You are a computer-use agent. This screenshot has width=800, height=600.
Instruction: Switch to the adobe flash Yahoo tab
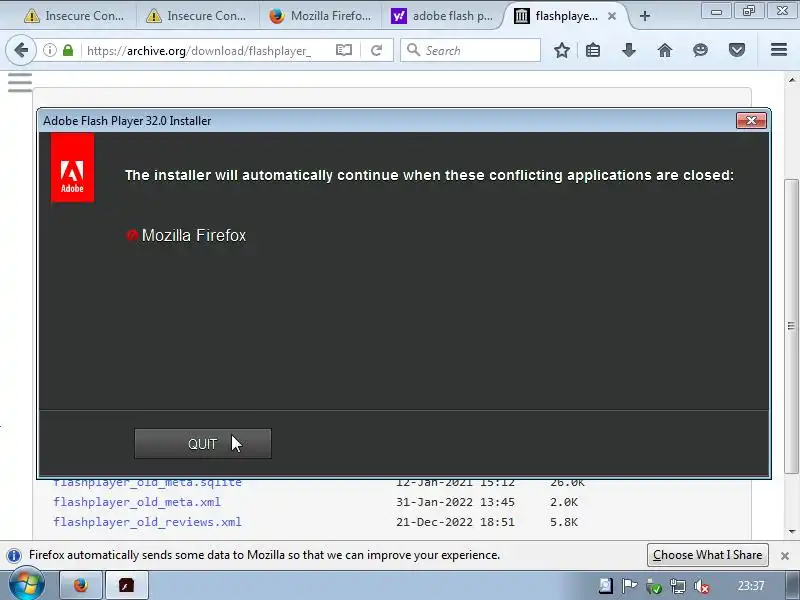point(442,16)
